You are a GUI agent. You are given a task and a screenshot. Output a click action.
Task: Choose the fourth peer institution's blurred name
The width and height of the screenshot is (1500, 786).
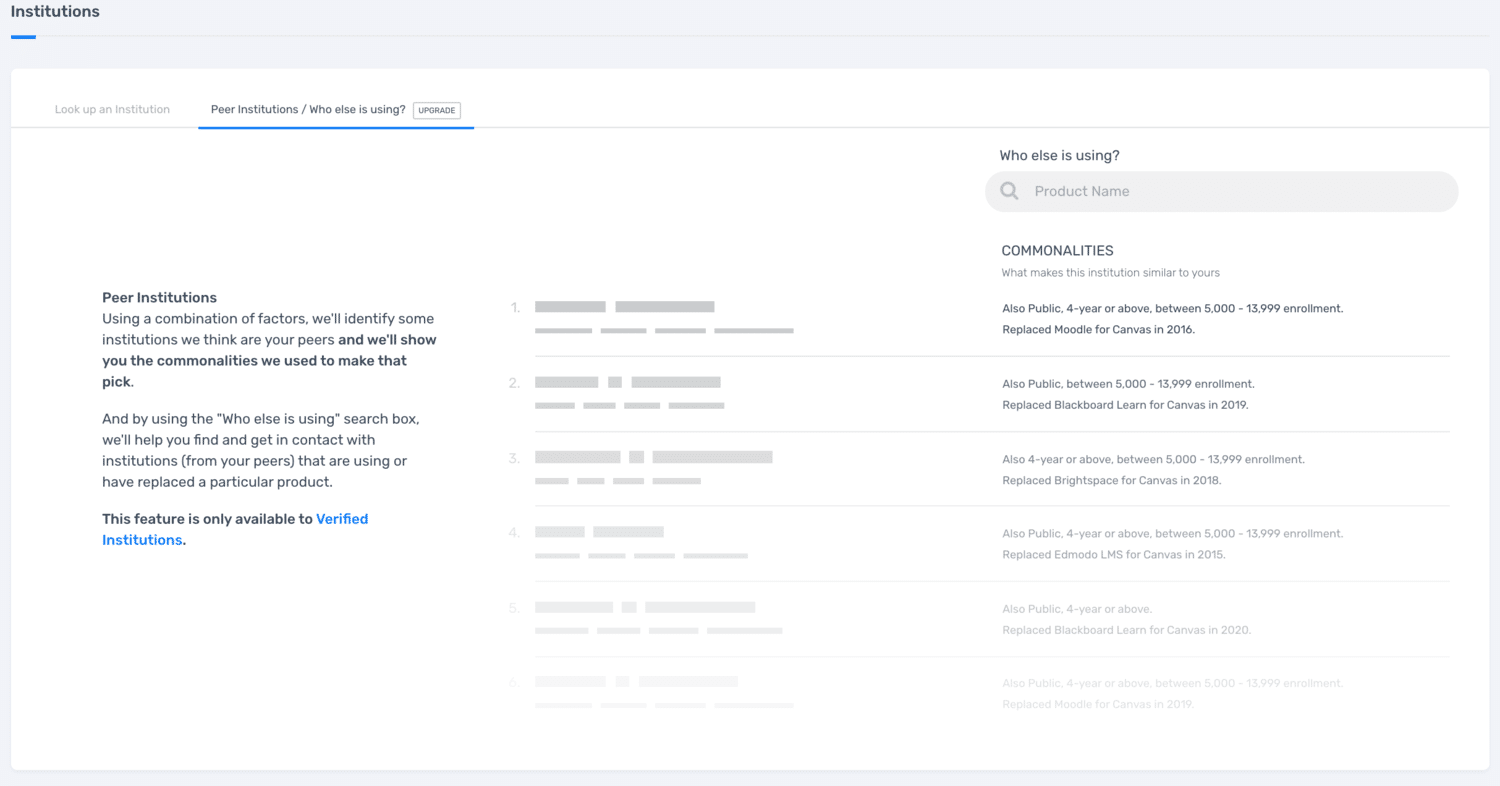tap(599, 532)
